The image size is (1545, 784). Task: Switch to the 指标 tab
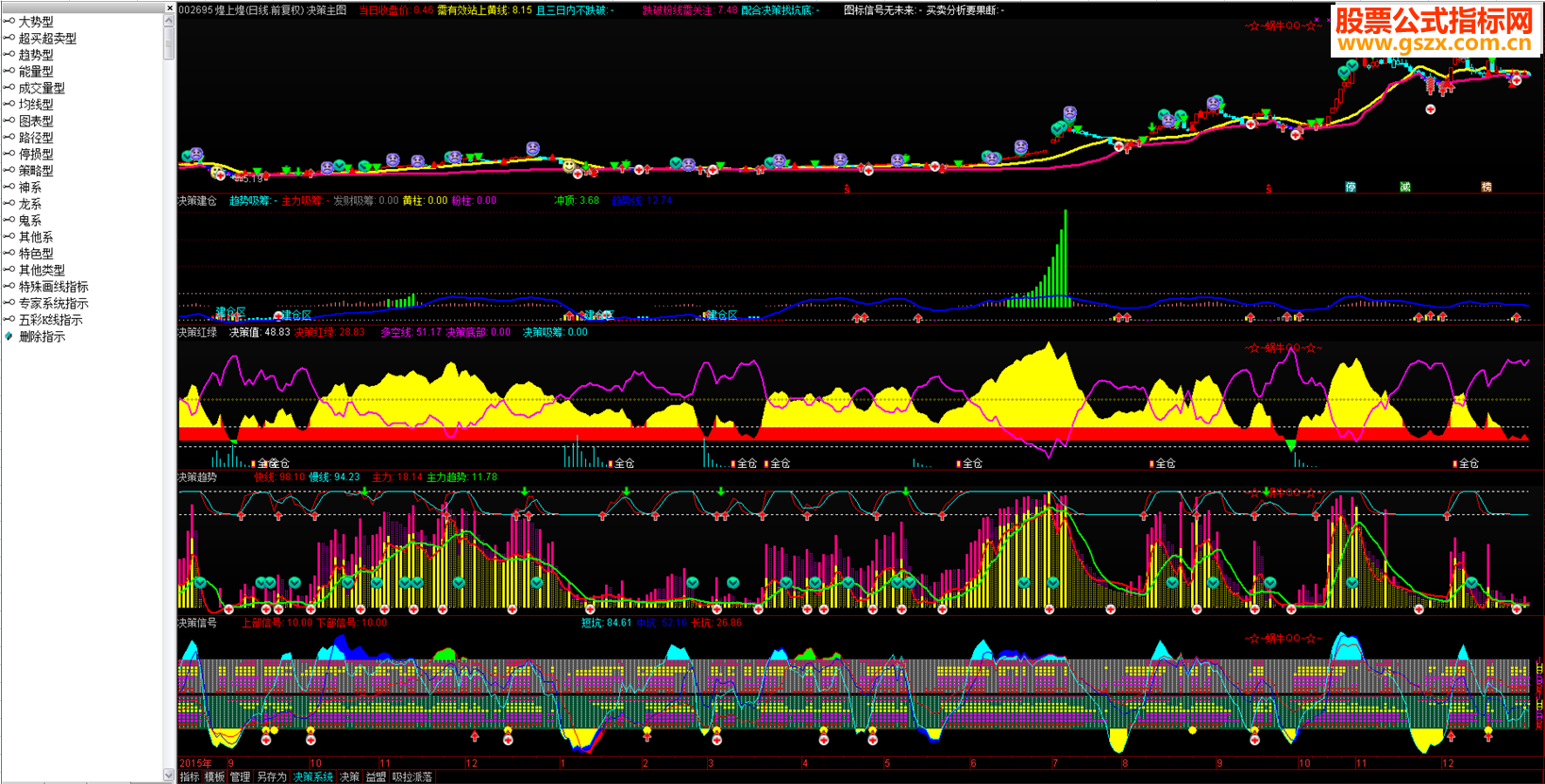190,776
